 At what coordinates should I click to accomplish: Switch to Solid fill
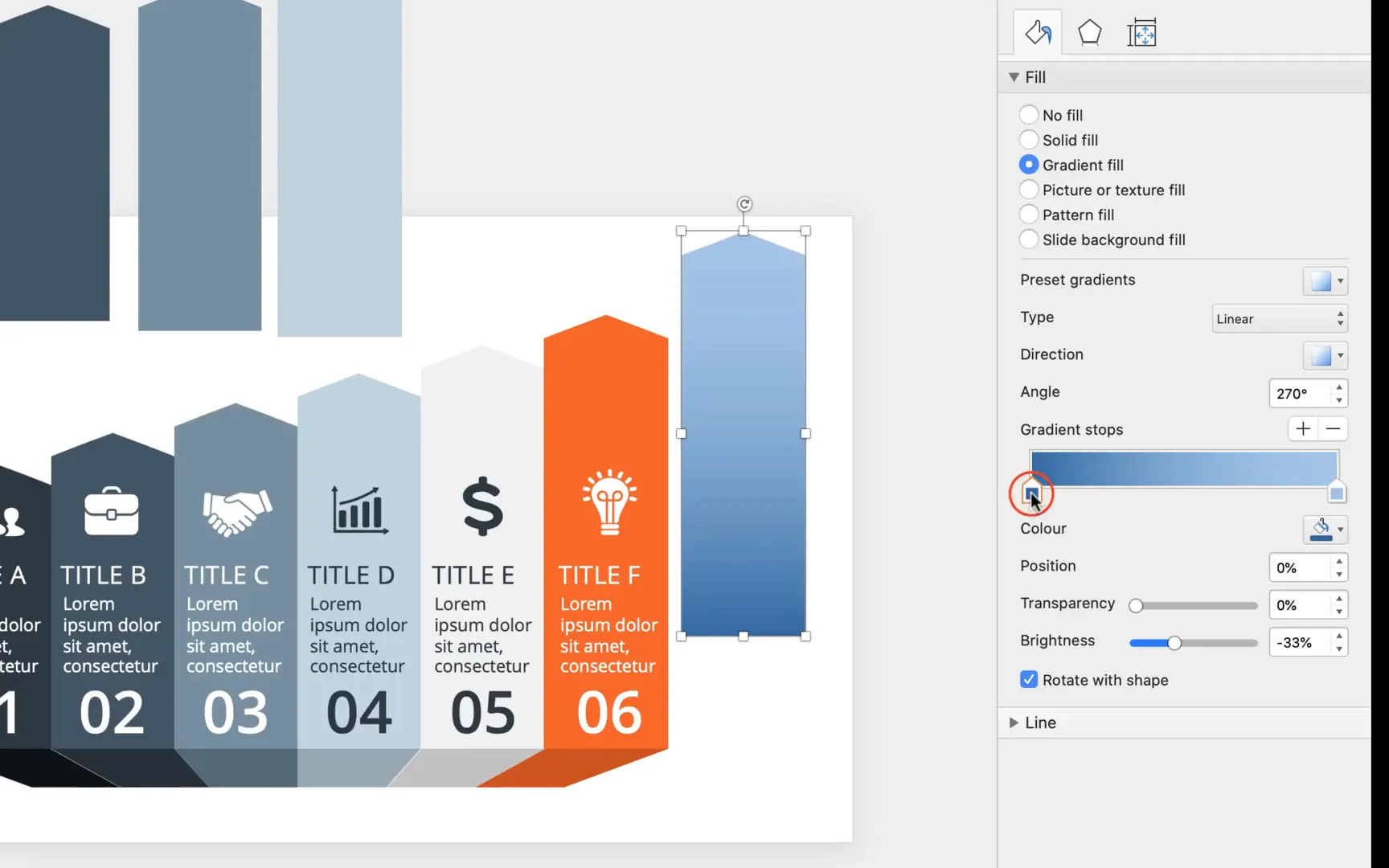1029,139
